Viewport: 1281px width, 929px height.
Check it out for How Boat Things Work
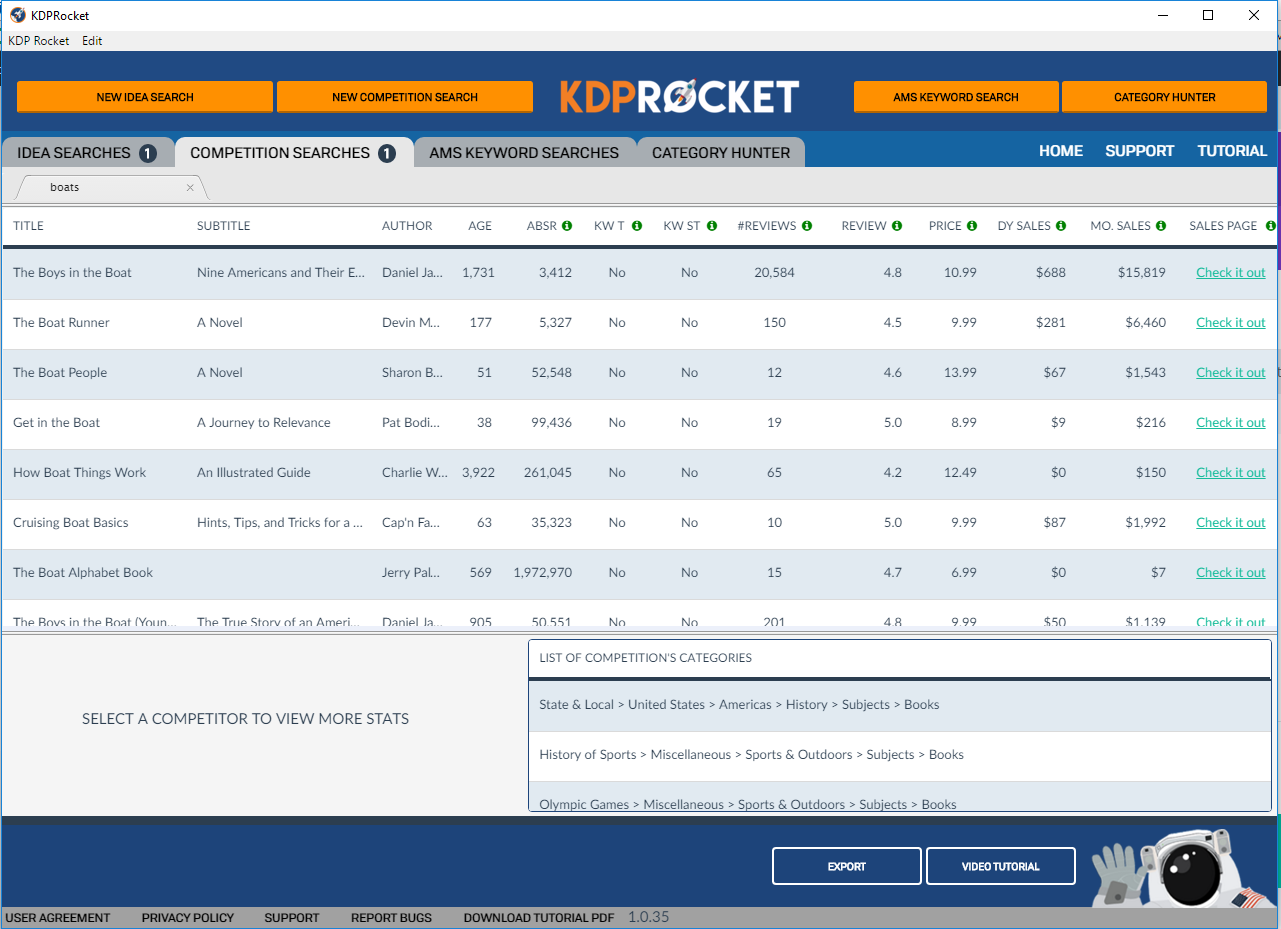point(1231,473)
